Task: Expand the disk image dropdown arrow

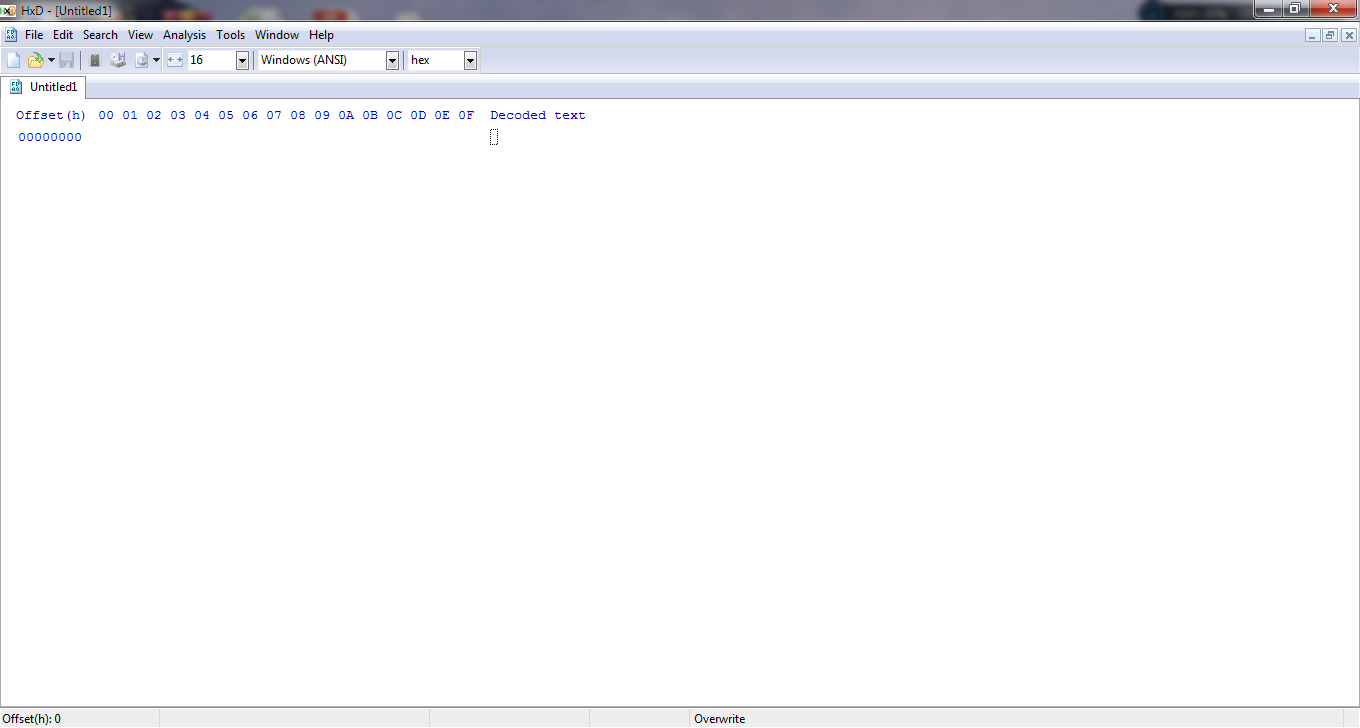Action: click(156, 60)
